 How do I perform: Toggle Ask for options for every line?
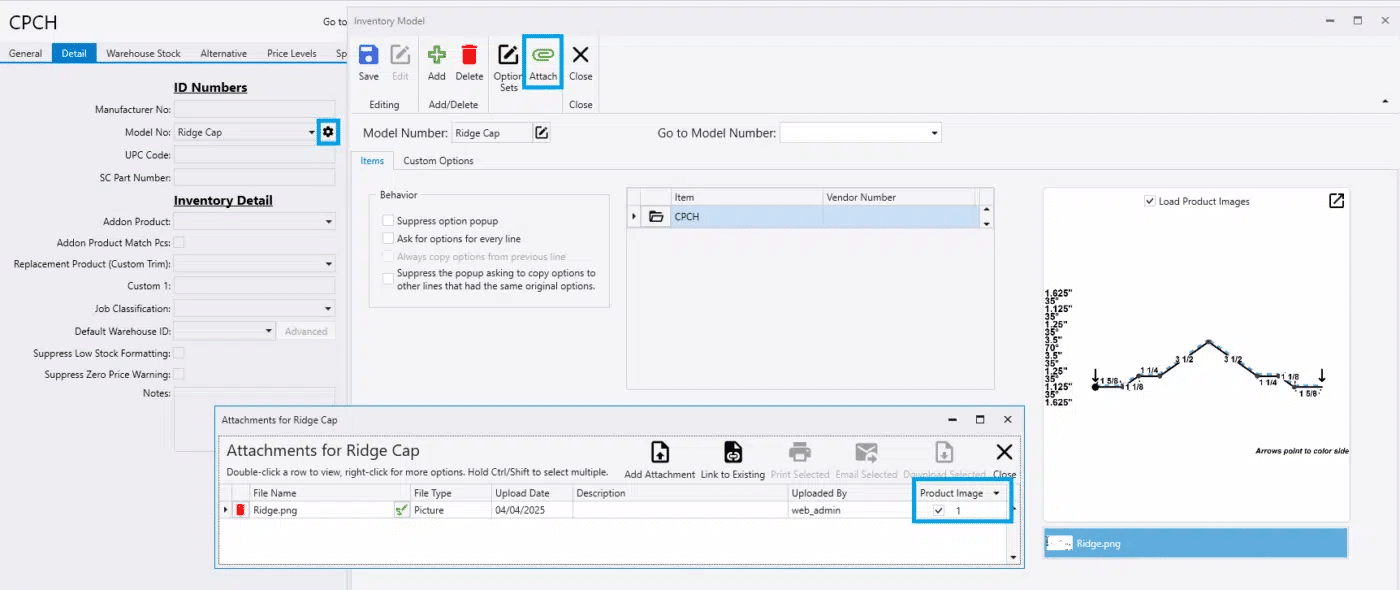point(388,239)
